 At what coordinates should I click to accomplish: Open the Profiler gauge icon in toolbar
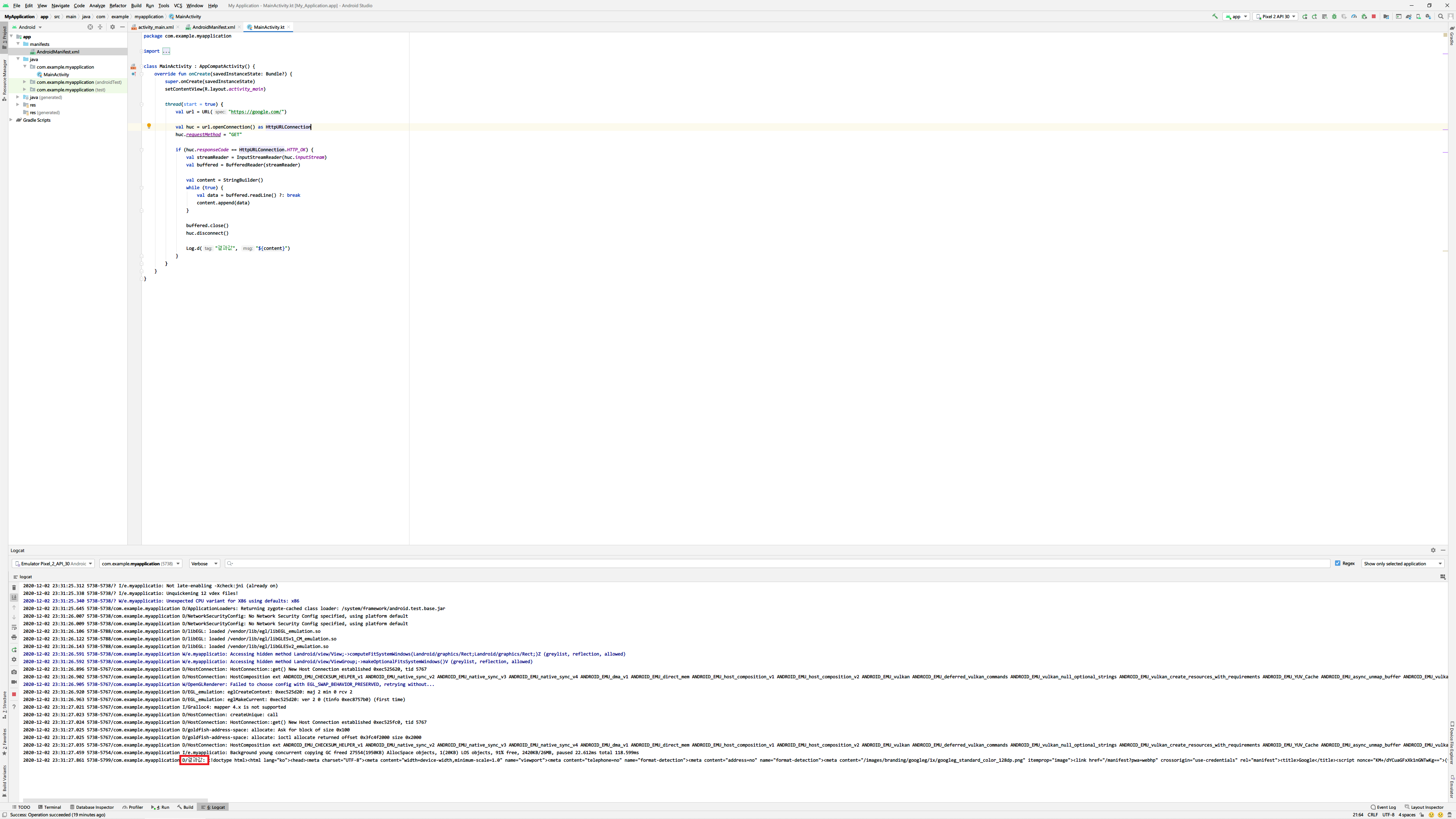1354,16
